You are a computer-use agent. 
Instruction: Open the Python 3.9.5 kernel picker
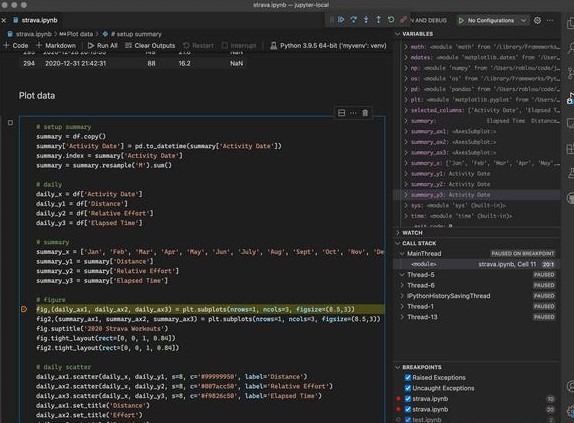coord(328,45)
